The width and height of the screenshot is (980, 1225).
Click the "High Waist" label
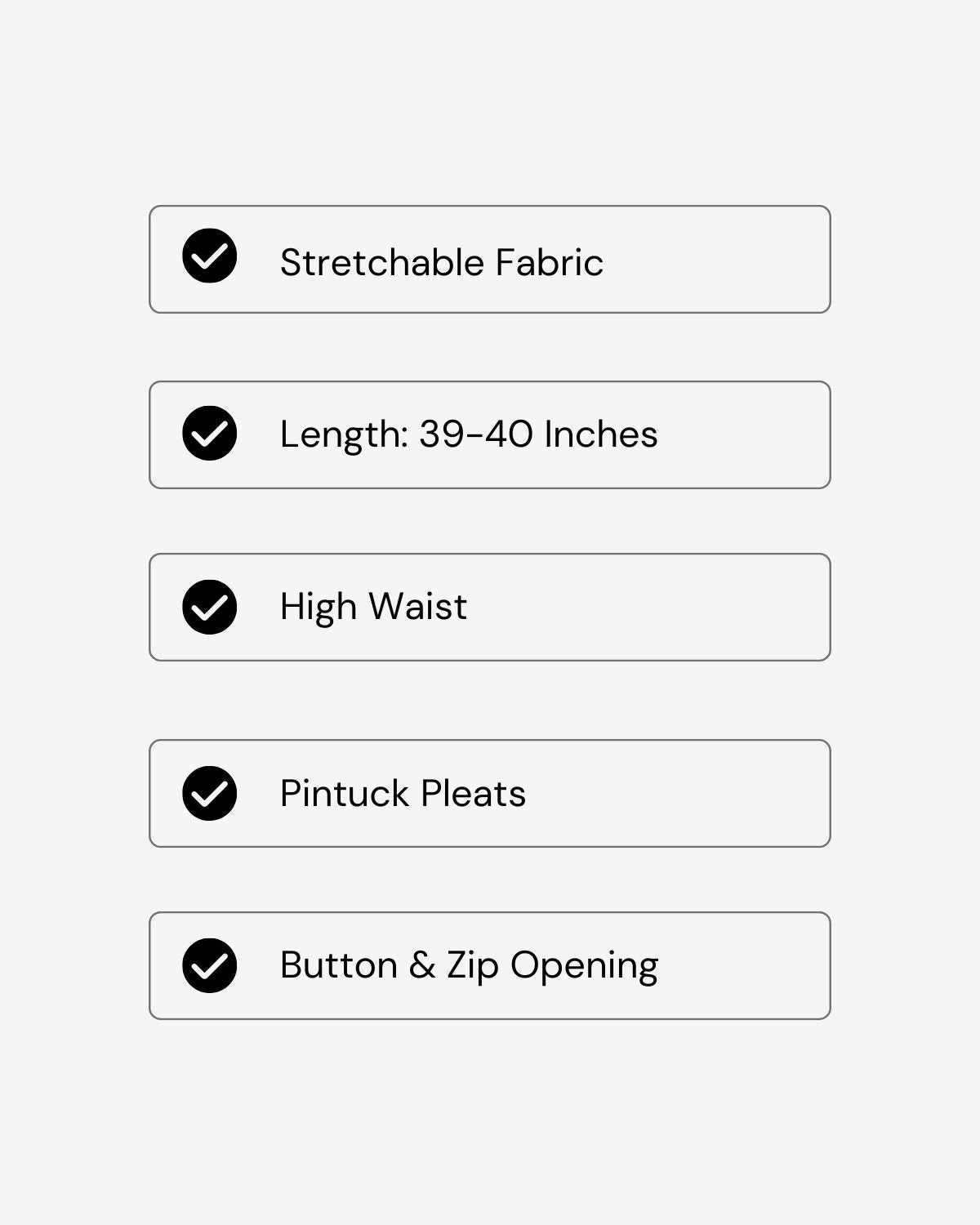(x=373, y=607)
